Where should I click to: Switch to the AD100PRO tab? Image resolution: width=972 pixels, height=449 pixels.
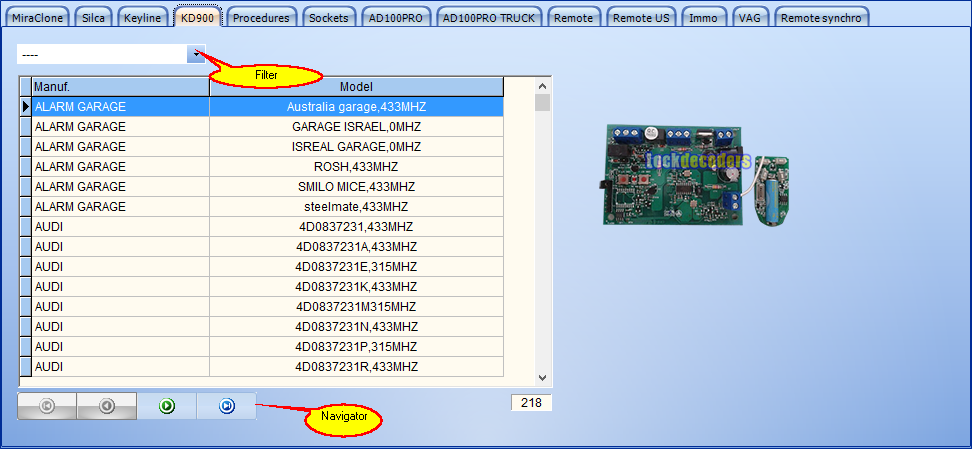tap(395, 18)
